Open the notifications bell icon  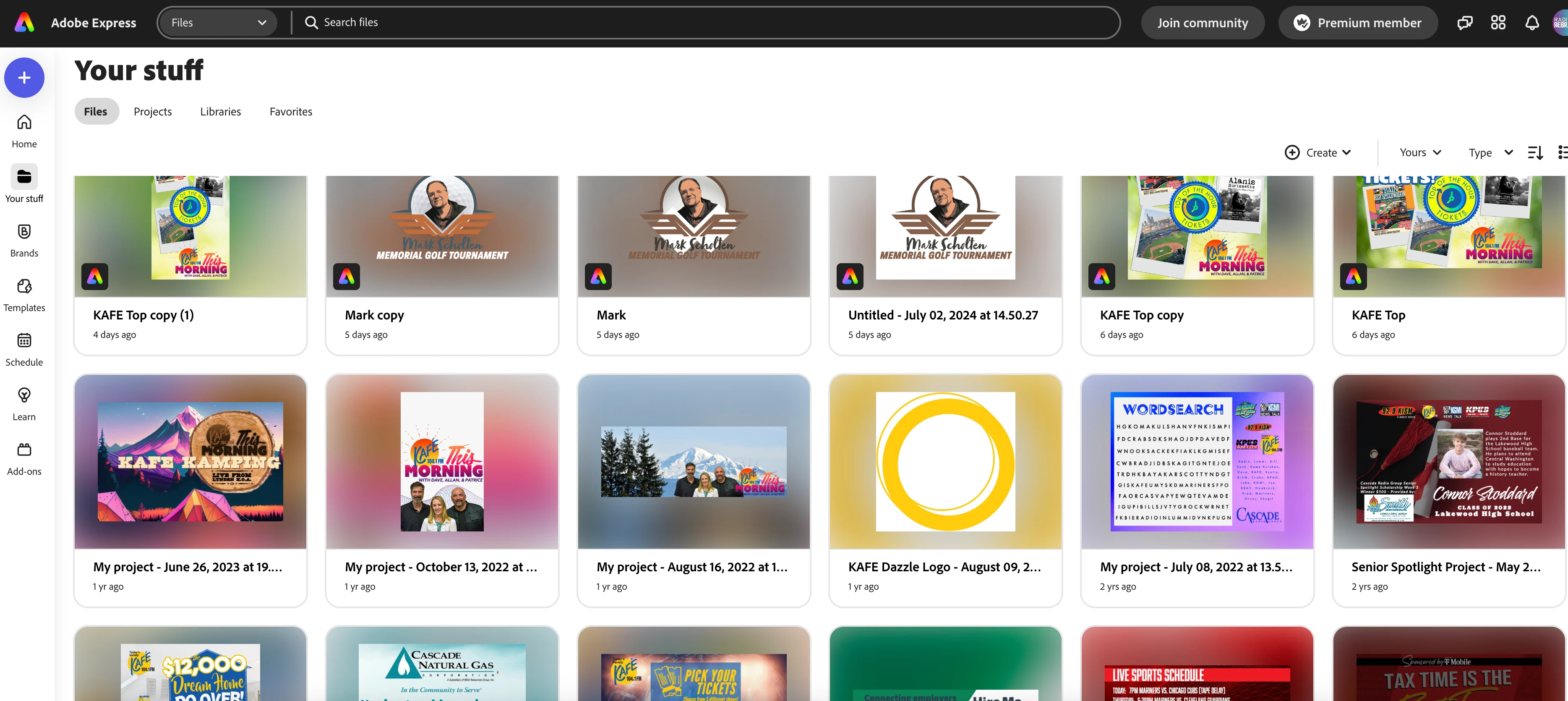[x=1531, y=23]
